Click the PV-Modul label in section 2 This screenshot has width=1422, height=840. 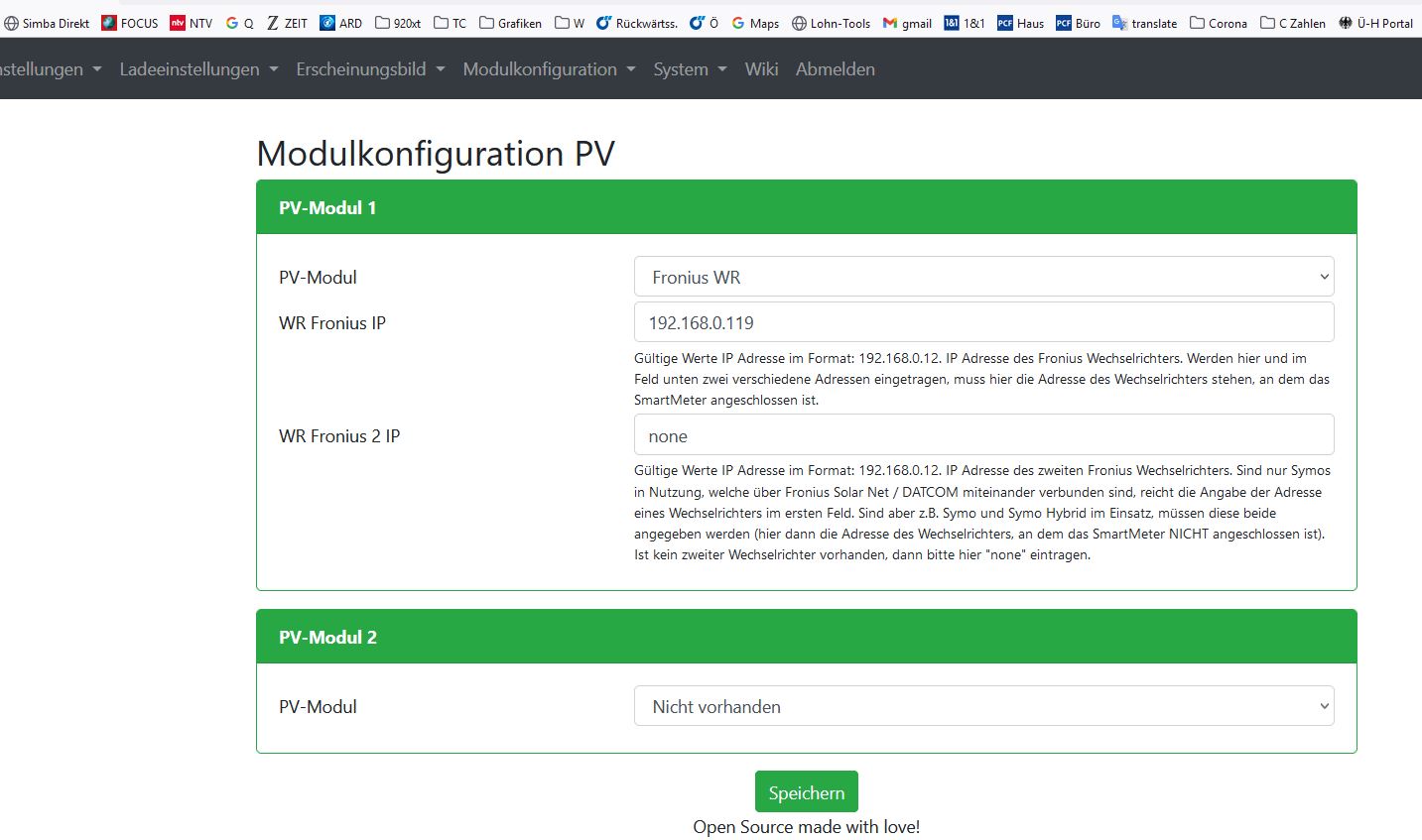(318, 707)
